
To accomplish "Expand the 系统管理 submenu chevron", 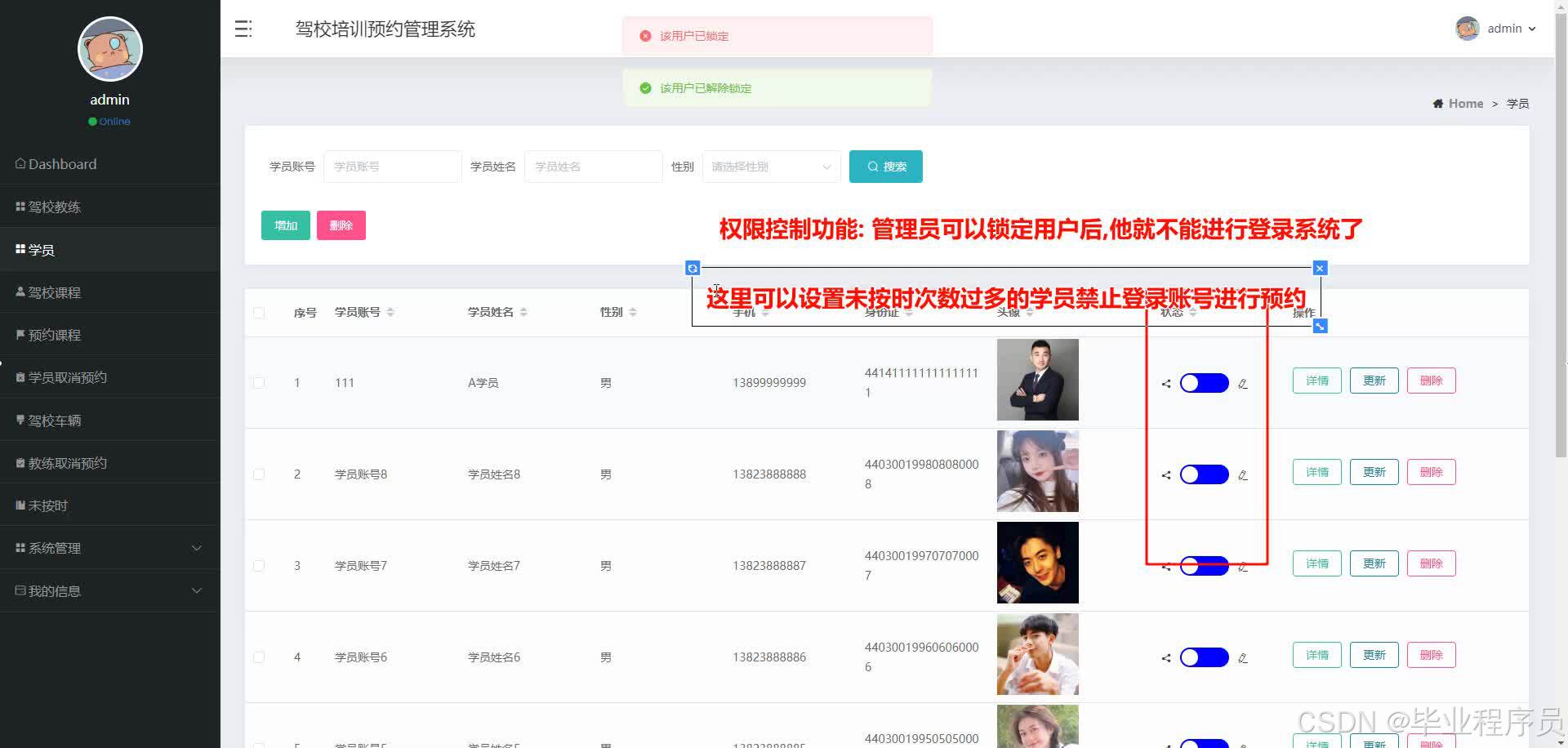I will coord(197,548).
